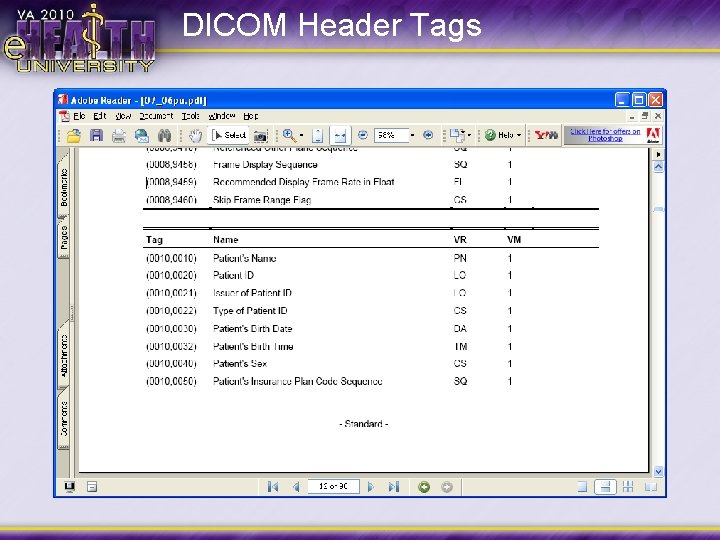Screen dimensions: 720x540
Task: Click the scrollbar thumb
Action: (x=658, y=209)
